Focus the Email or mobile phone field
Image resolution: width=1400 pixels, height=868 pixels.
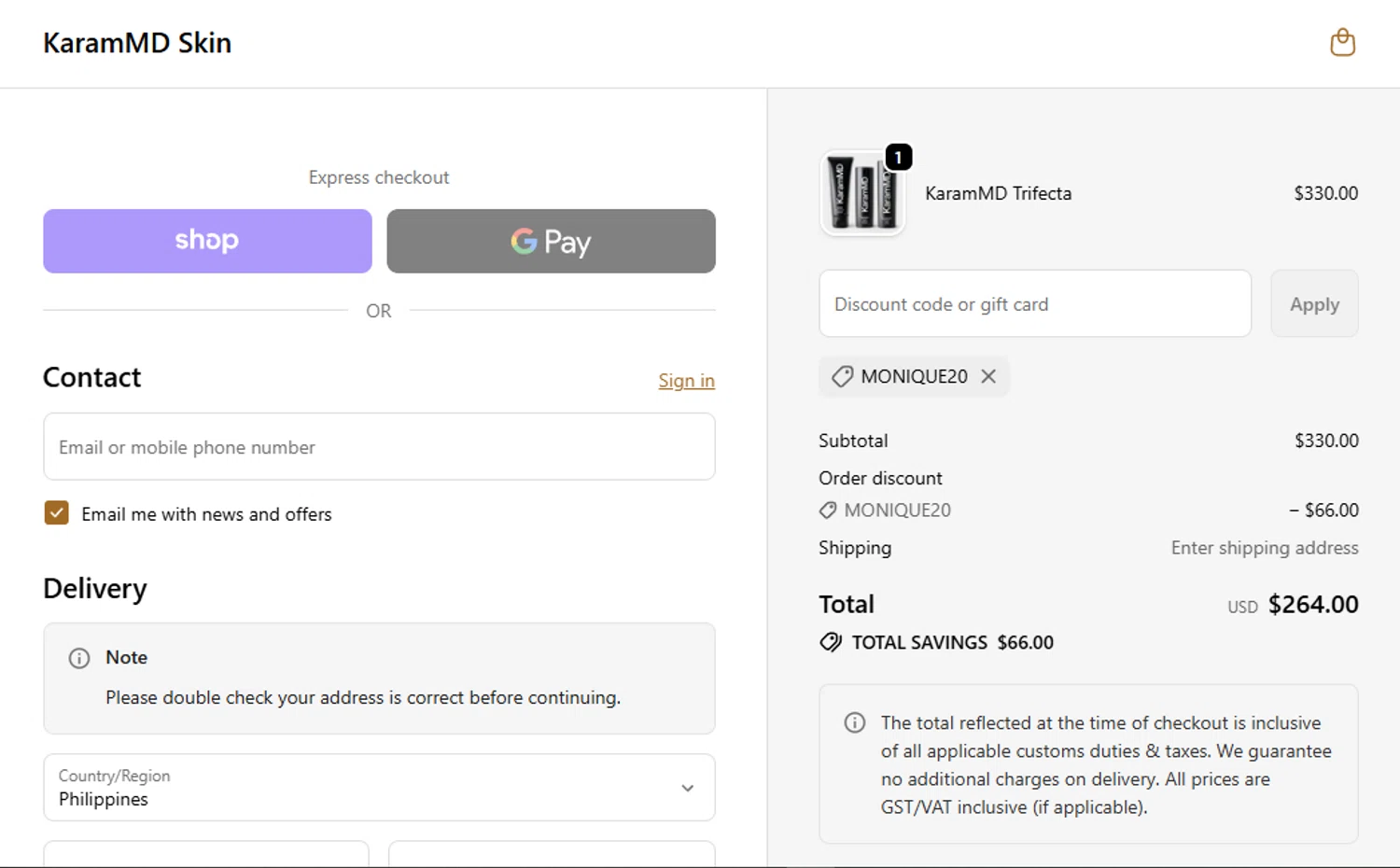pos(379,447)
